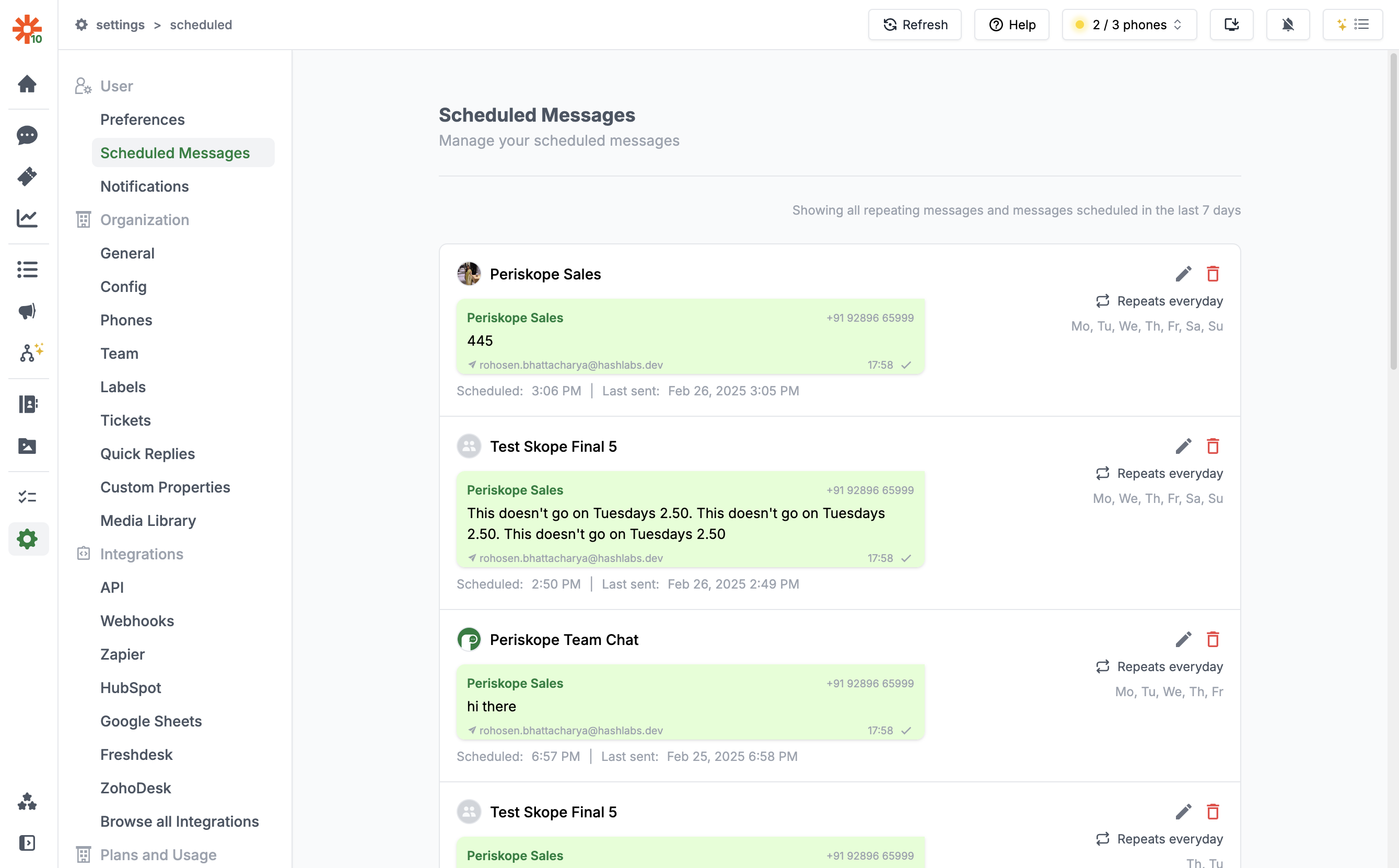Toggle the muted notifications bell icon

[1288, 25]
